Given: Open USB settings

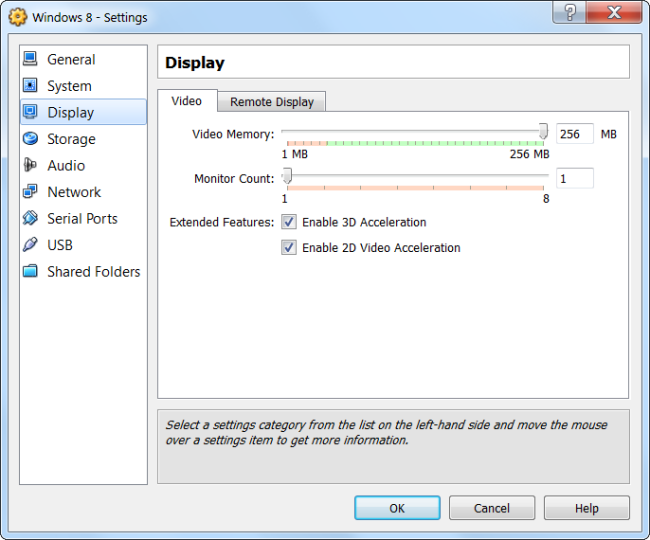Looking at the screenshot, I should pyautogui.click(x=83, y=245).
